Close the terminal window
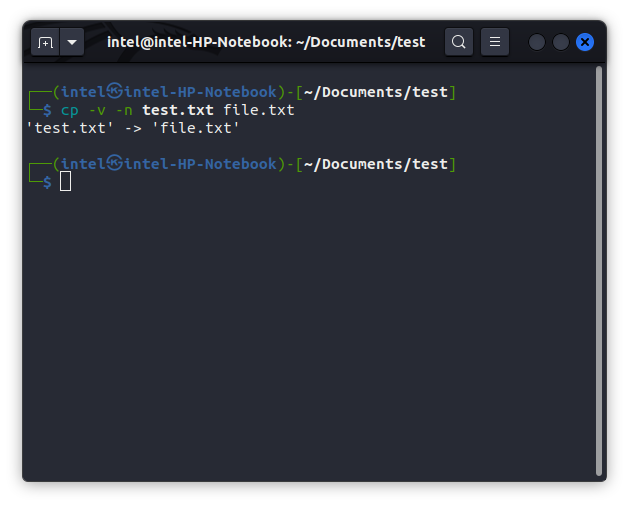 pyautogui.click(x=585, y=42)
